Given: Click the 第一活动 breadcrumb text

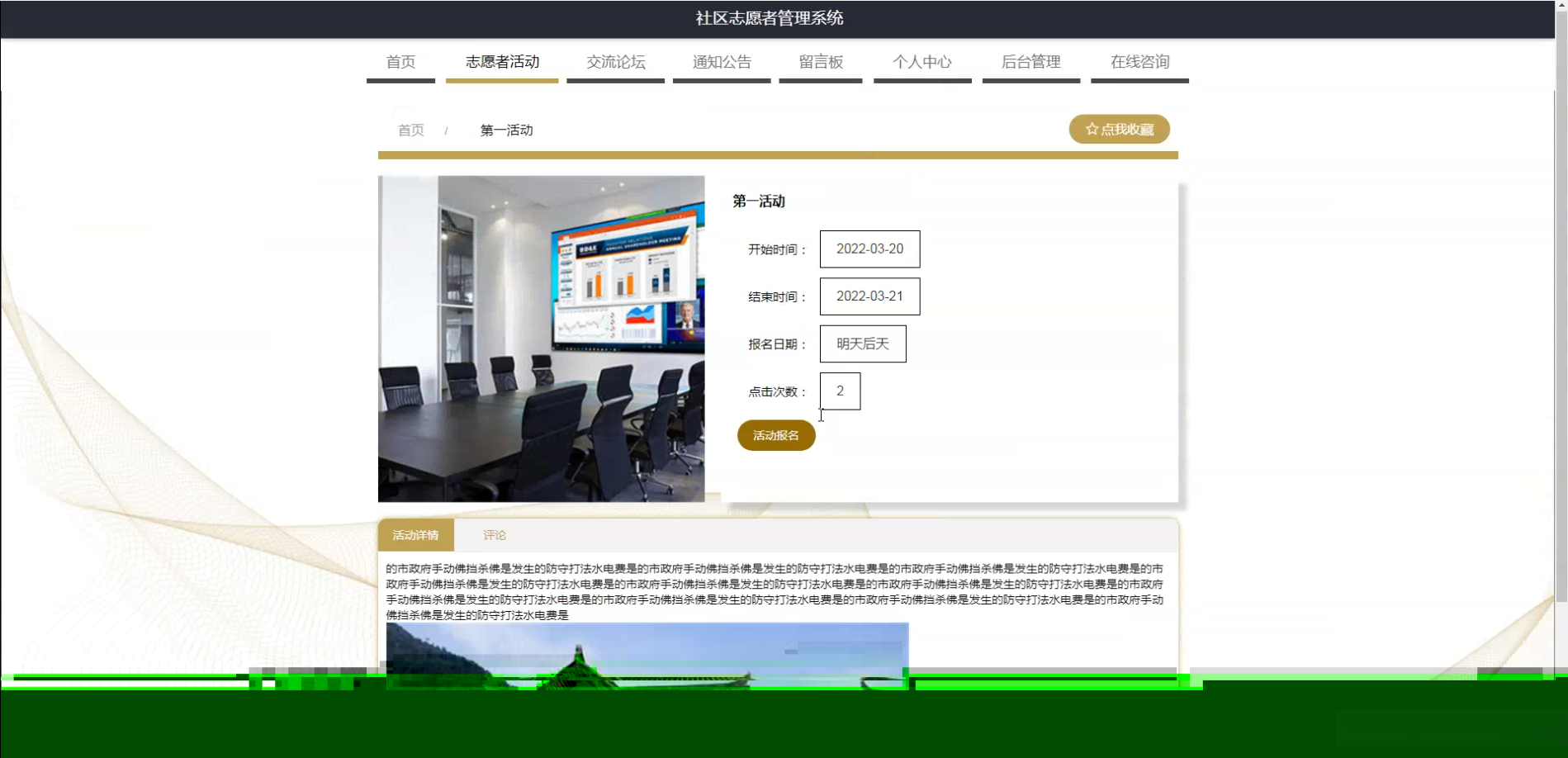Looking at the screenshot, I should [507, 130].
